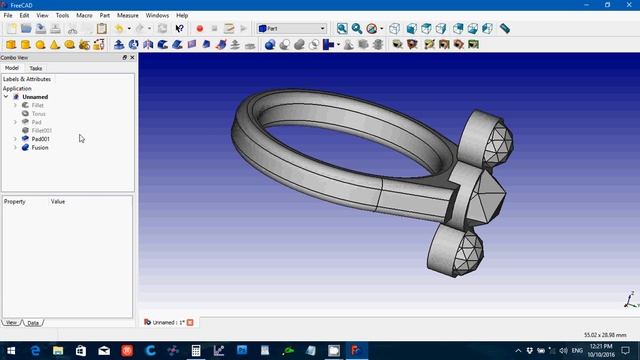Open the Part menu
Image resolution: width=640 pixels, height=360 pixels.
(104, 15)
